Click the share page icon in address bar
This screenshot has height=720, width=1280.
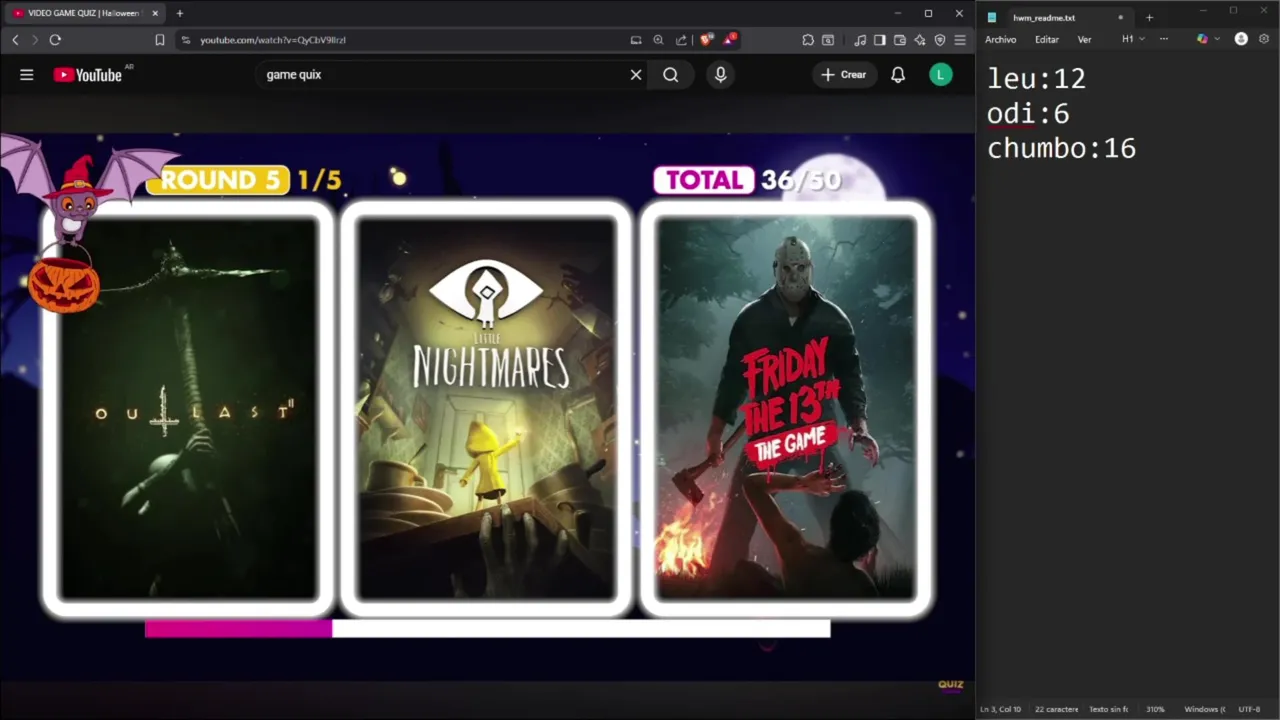[681, 40]
